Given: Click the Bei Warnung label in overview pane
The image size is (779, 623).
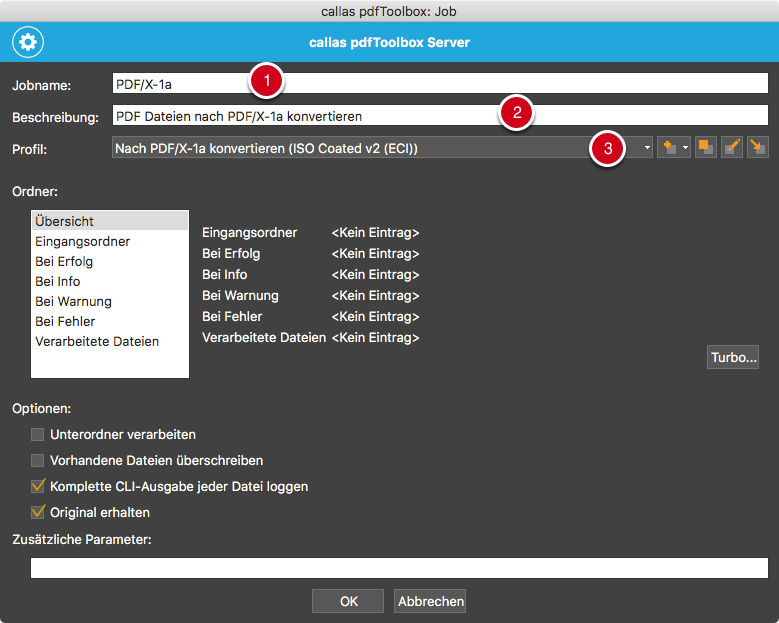Looking at the screenshot, I should click(240, 296).
